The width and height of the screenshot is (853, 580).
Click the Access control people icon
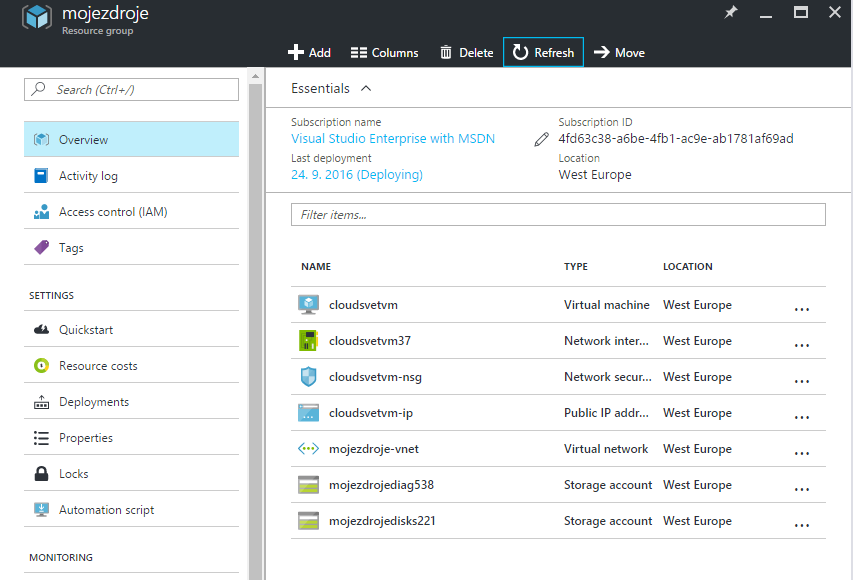(41, 211)
